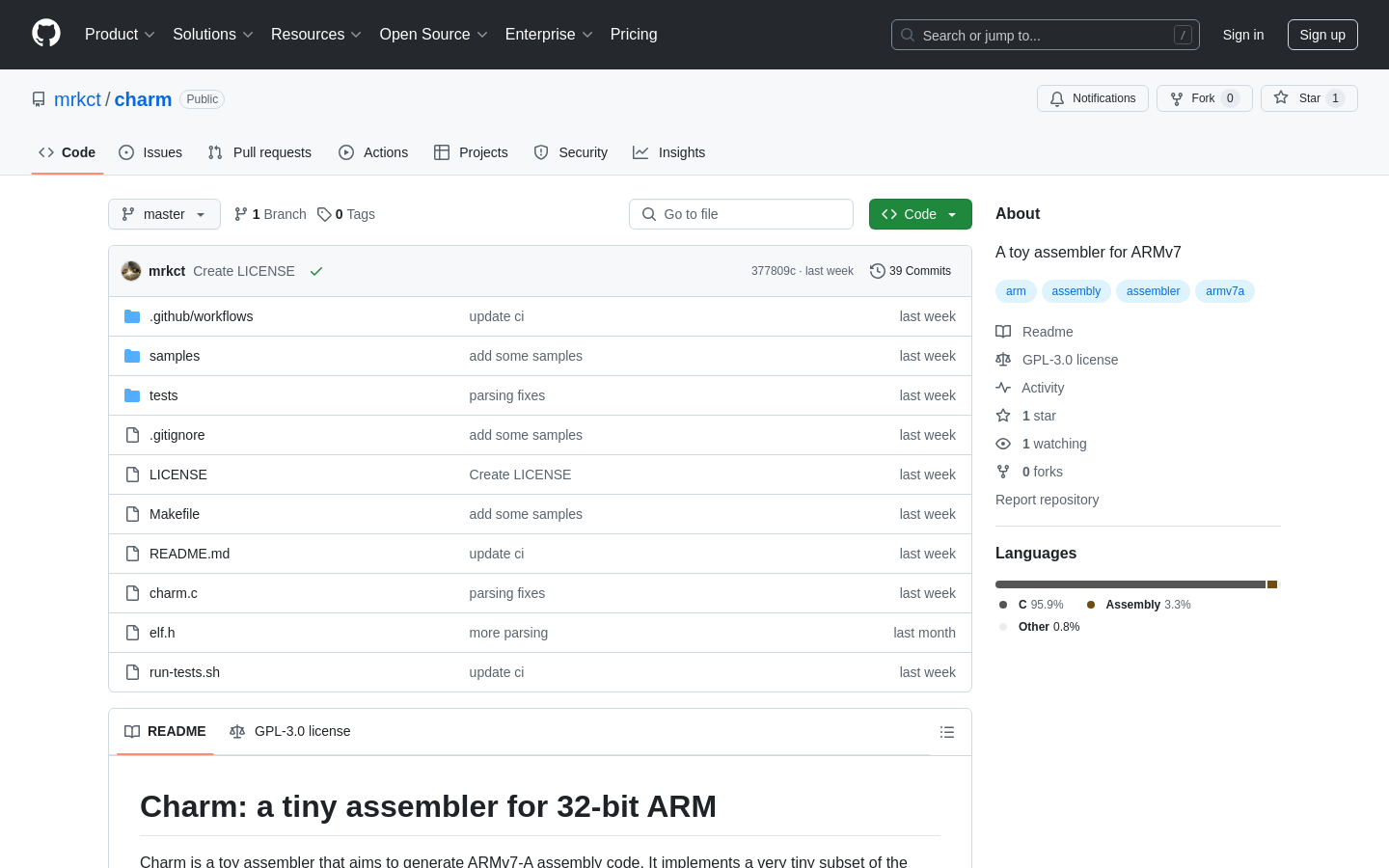Screen dimensions: 1389x868
Task: Click the file icon next to .gitignore
Action: tap(132, 435)
